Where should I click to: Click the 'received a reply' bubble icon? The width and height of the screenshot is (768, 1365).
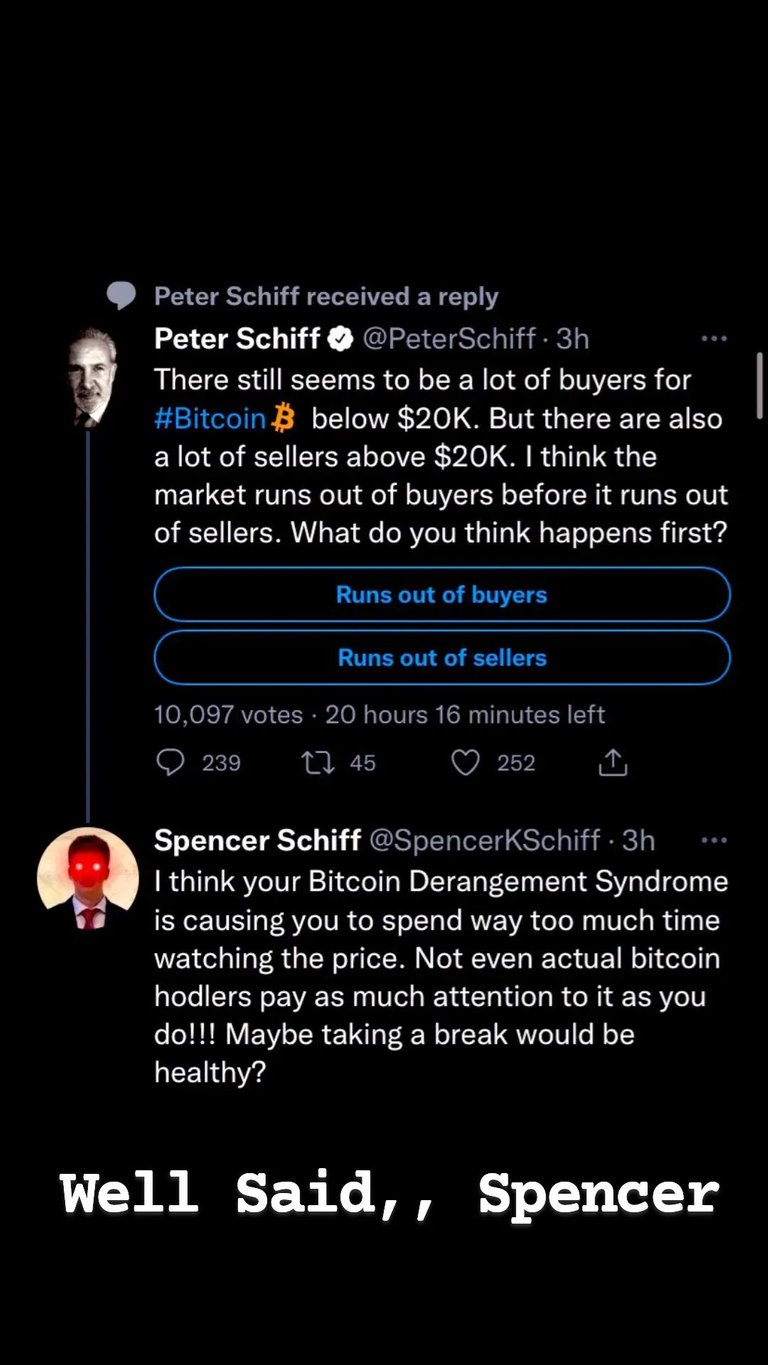(x=121, y=296)
